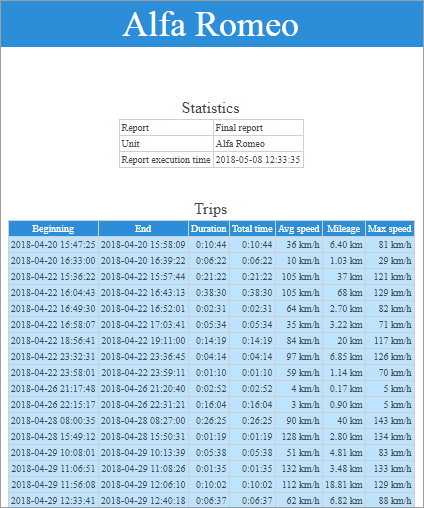Select duration 0:38:30 in Duration column
The image size is (424, 508).
click(209, 293)
